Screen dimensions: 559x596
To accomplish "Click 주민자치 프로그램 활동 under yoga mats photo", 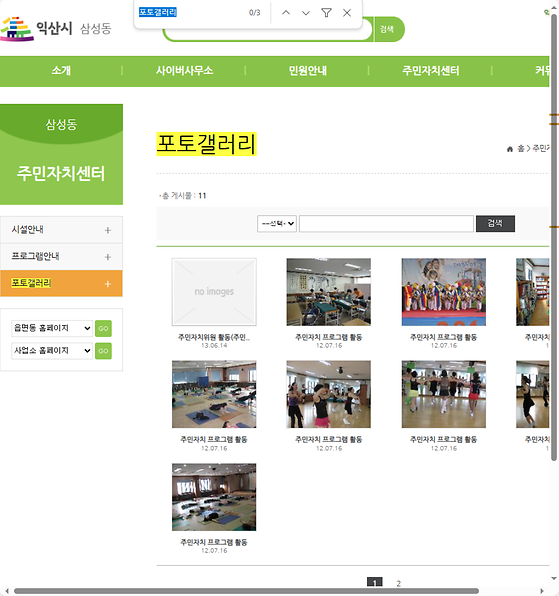I will 214,439.
